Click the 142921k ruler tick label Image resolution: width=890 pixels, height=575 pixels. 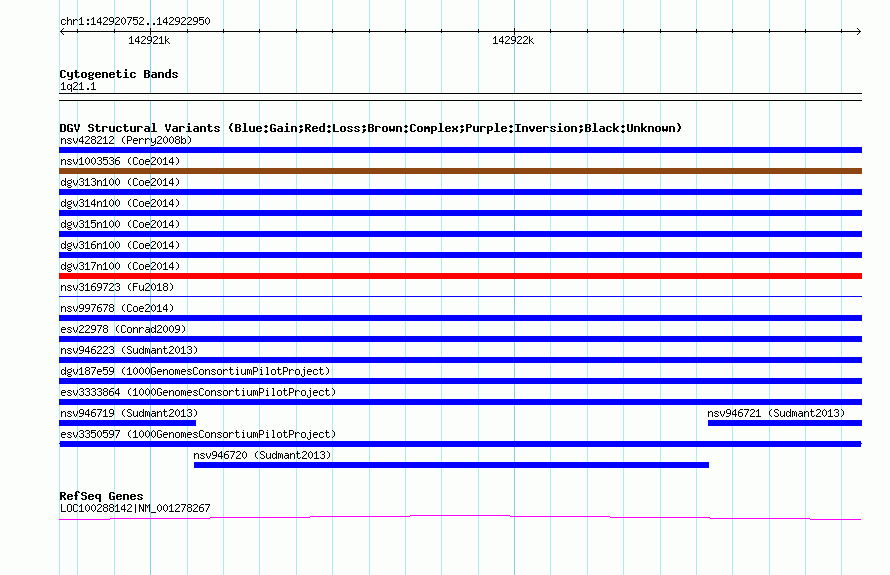click(149, 40)
